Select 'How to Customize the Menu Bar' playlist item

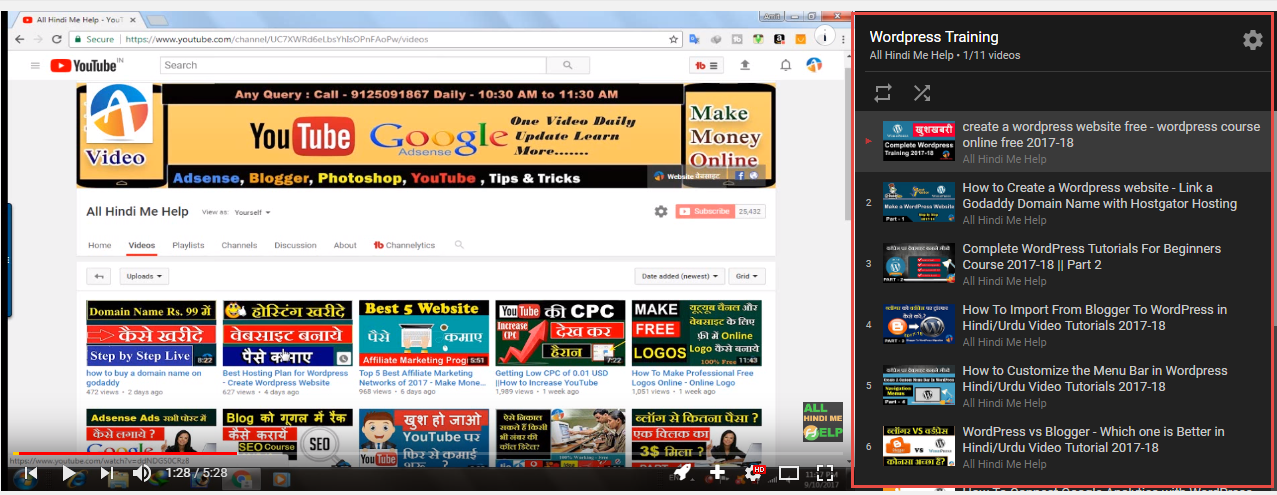1061,386
